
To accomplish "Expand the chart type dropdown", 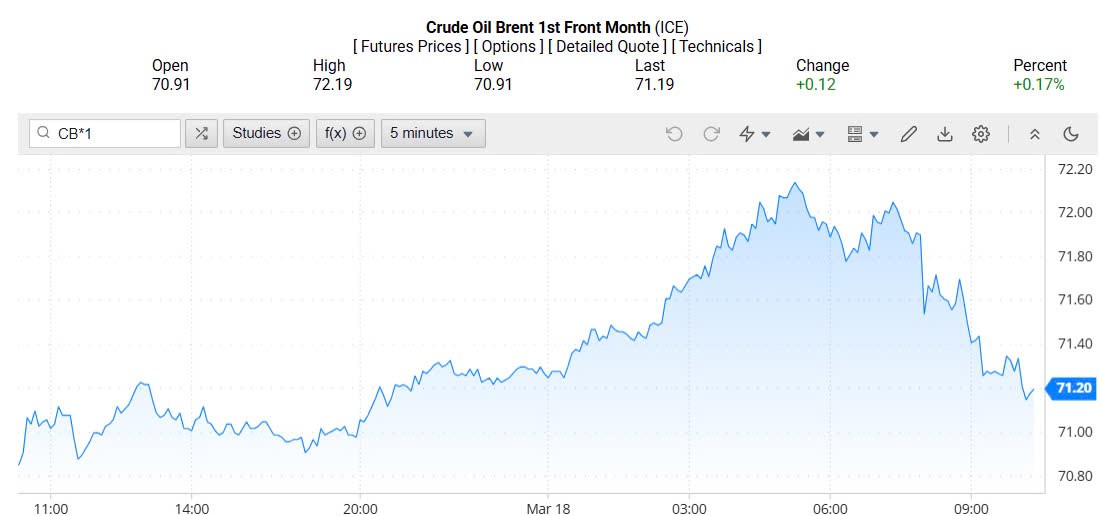I will [809, 134].
